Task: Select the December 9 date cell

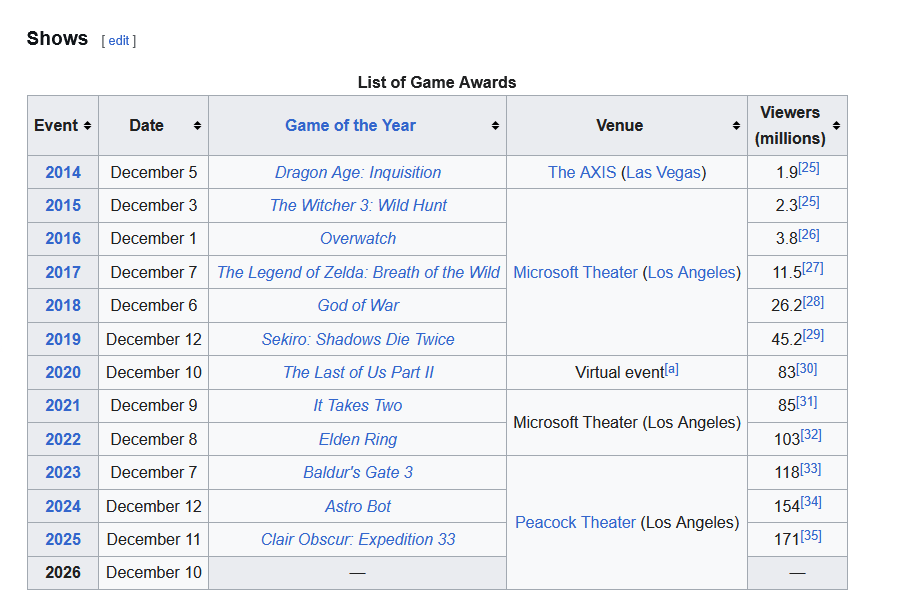Action: [x=154, y=406]
